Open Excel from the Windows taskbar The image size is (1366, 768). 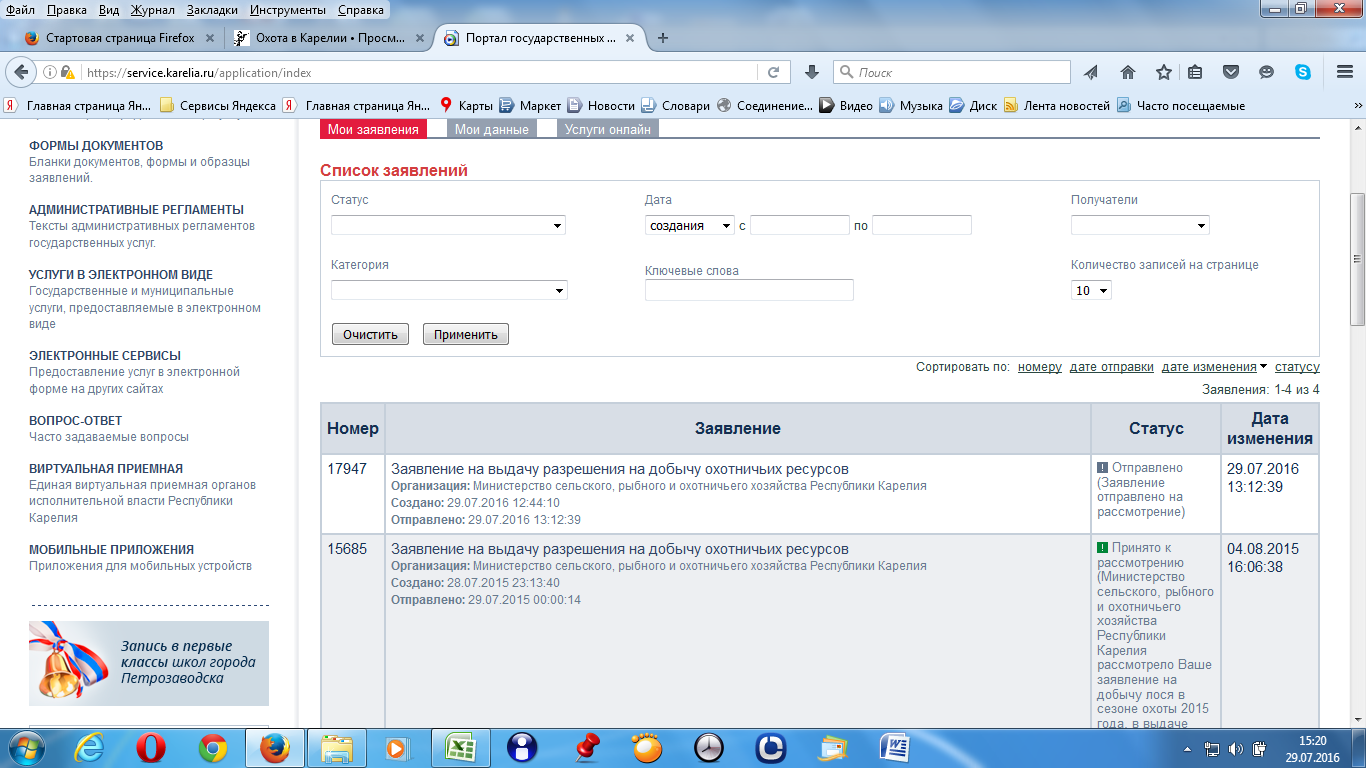[x=459, y=747]
